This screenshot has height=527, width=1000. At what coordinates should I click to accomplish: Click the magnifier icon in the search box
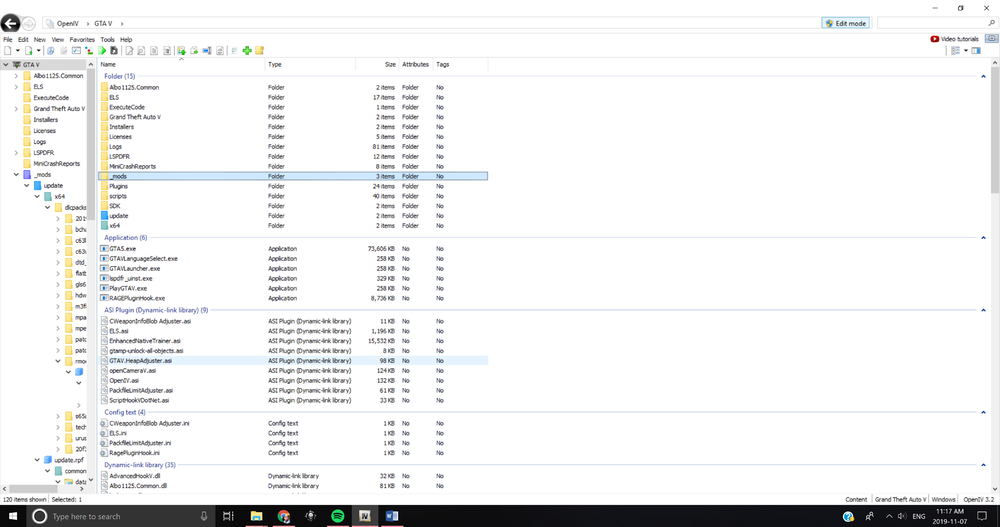991,23
